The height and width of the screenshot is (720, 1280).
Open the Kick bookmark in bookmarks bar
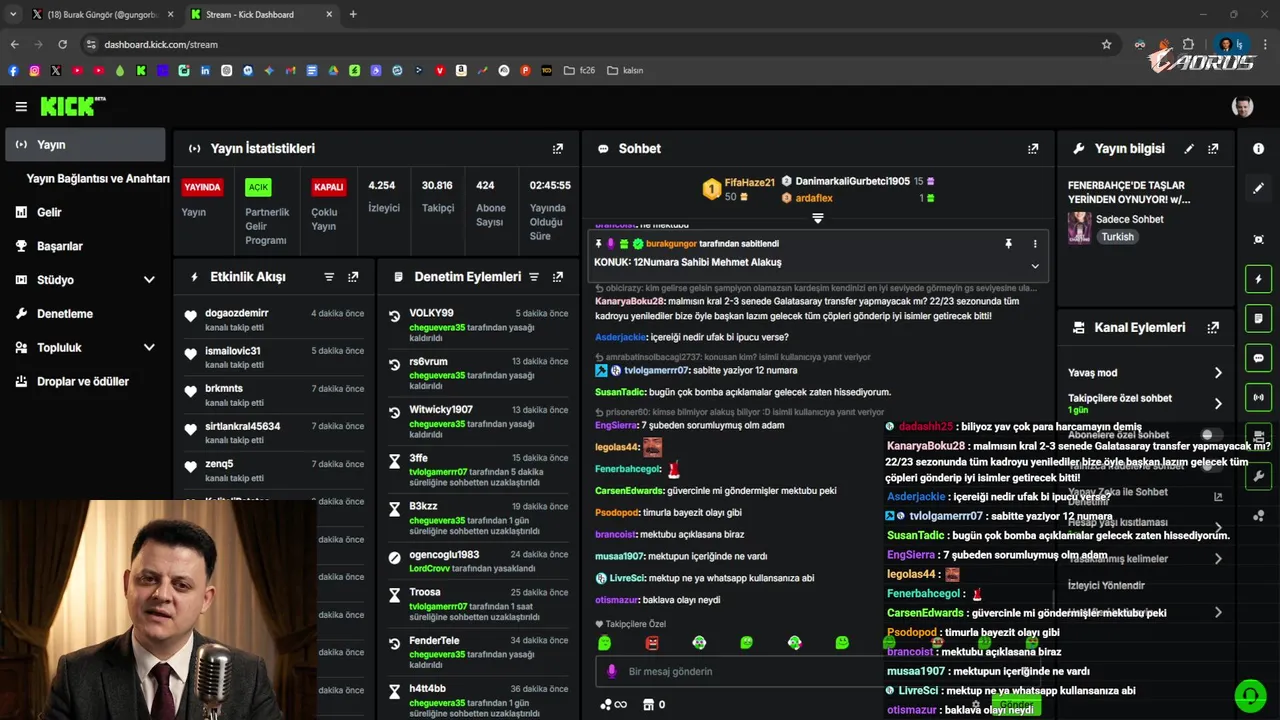(141, 71)
